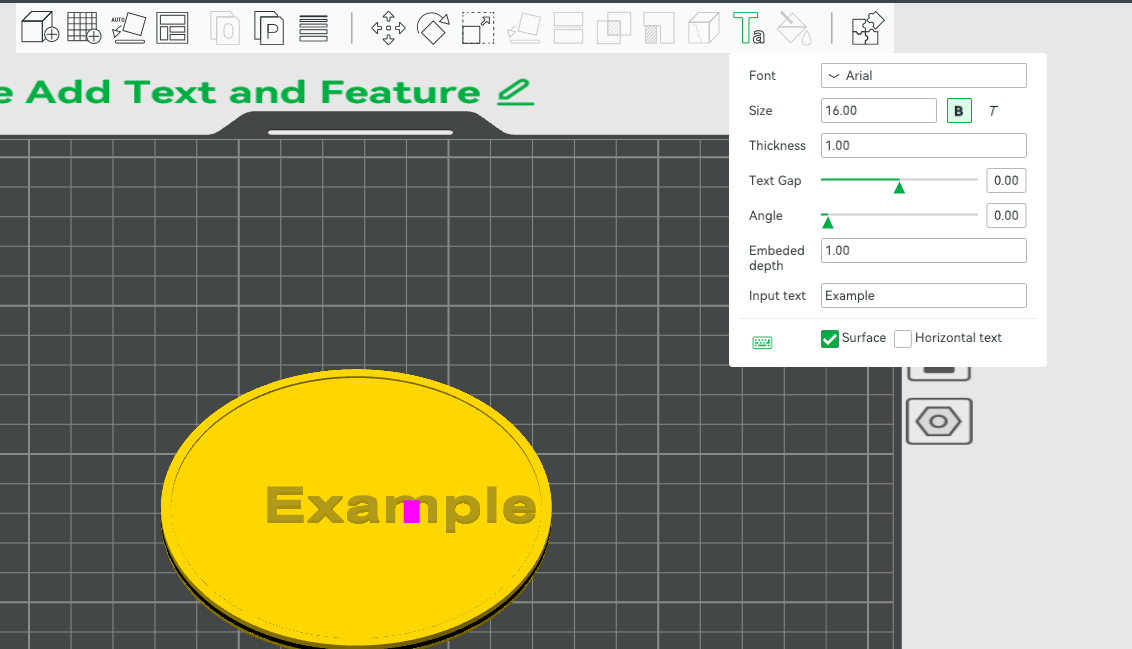1132x649 pixels.
Task: Click the green keyboard shortcuts icon
Action: click(x=762, y=342)
